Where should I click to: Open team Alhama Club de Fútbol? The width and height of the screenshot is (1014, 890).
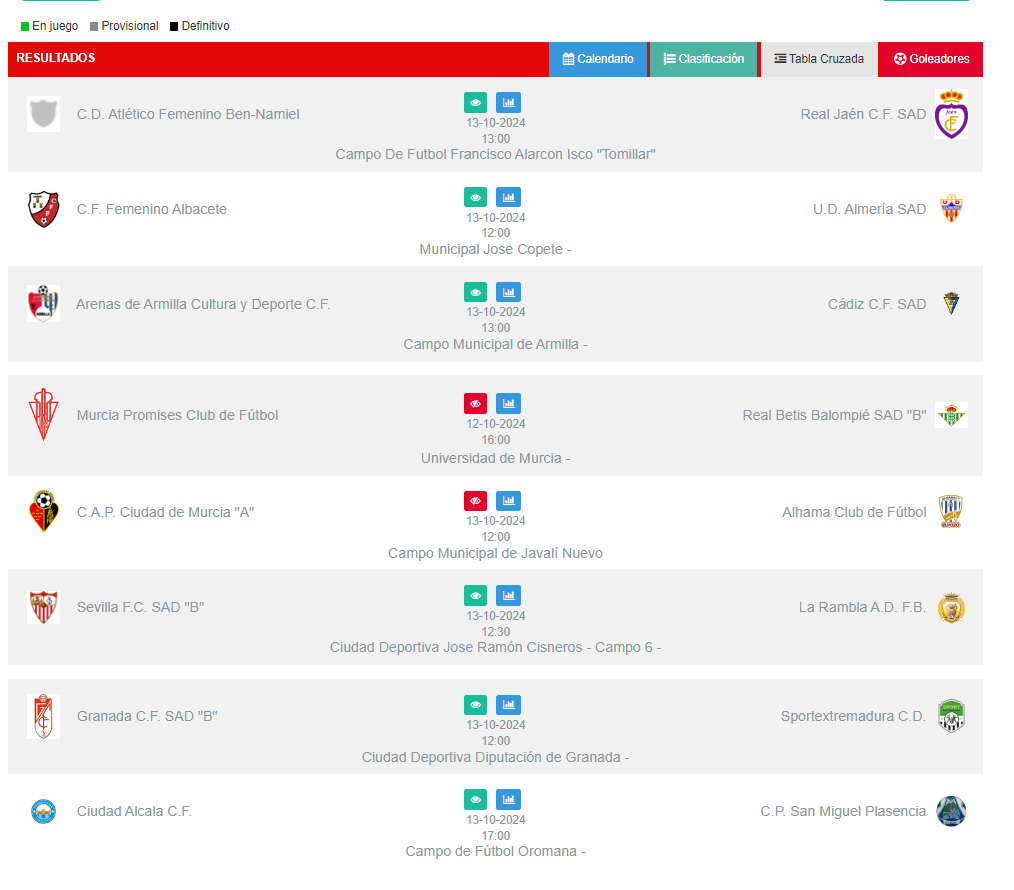[x=854, y=512]
